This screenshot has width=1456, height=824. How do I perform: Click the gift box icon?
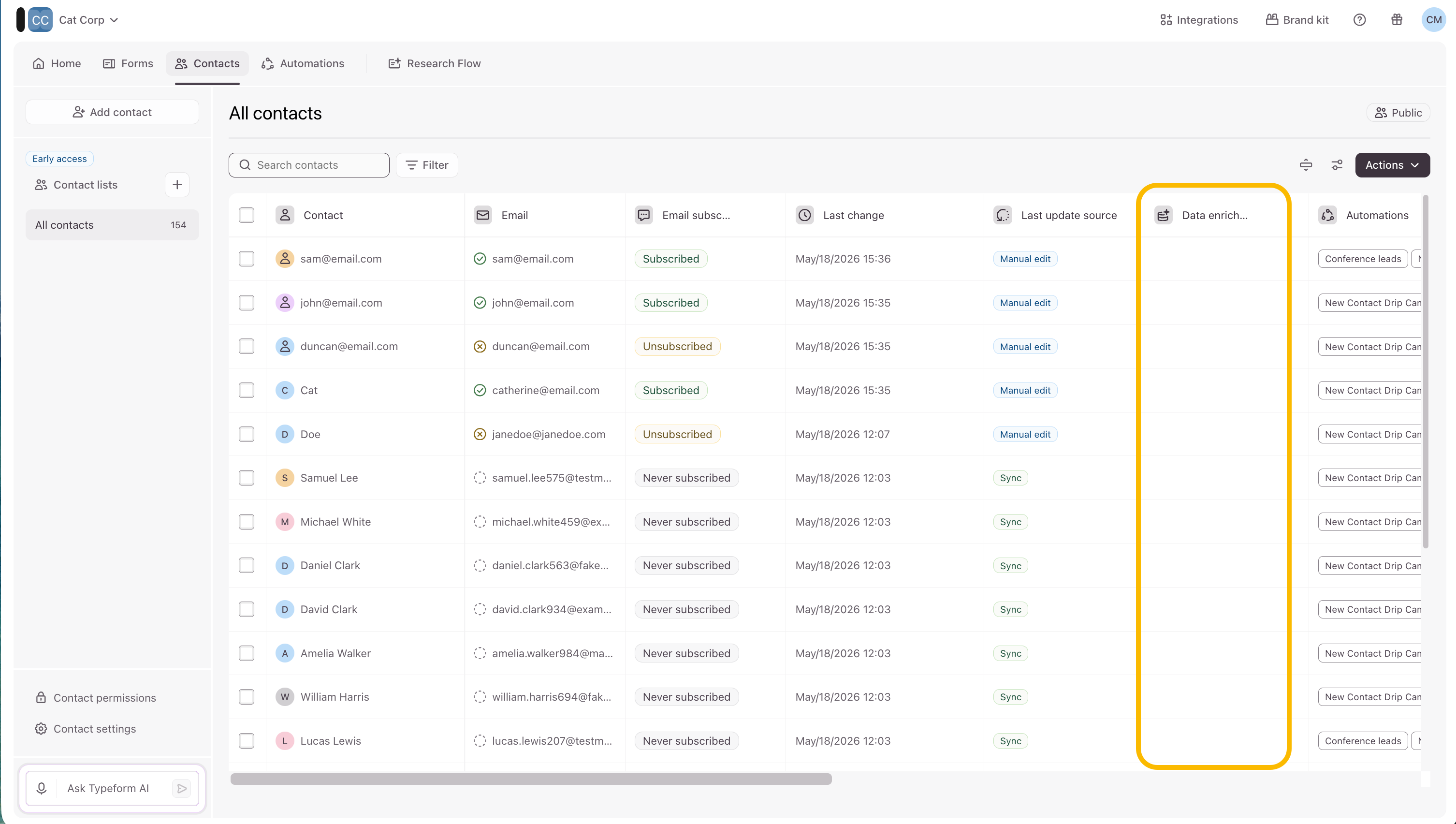pyautogui.click(x=1397, y=20)
